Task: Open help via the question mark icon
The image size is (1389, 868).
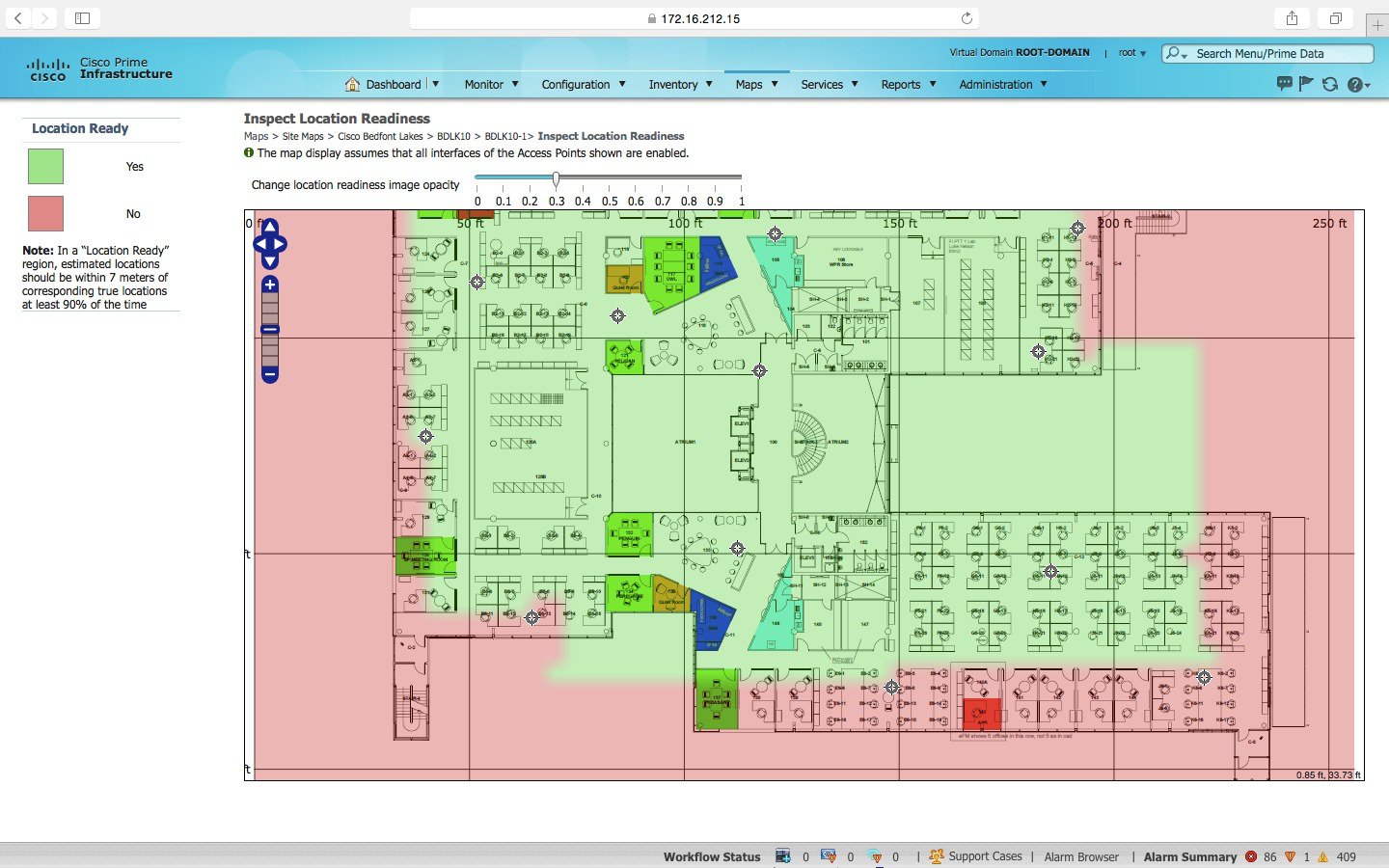Action: [1356, 85]
